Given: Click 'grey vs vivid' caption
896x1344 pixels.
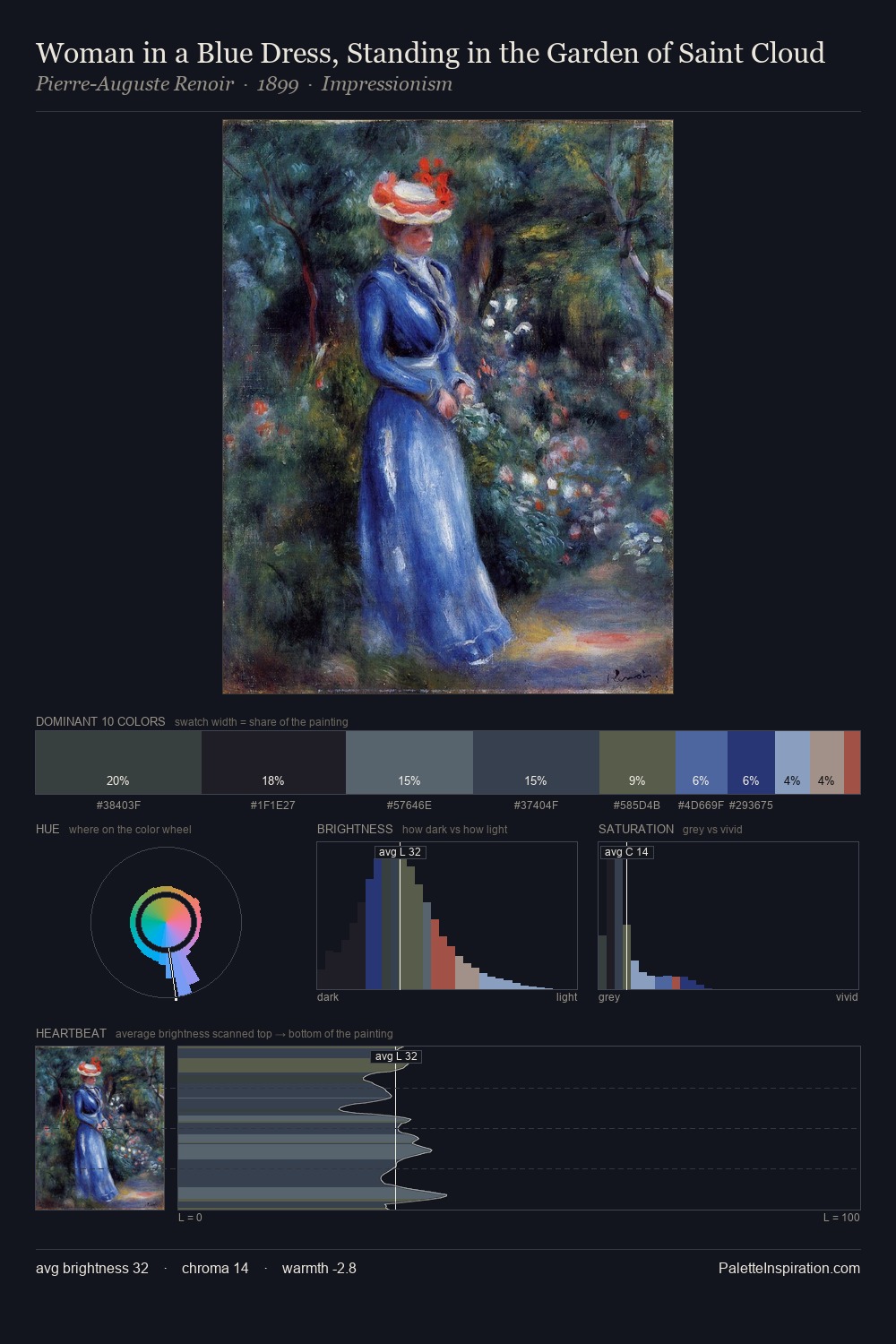Looking at the screenshot, I should [x=712, y=830].
